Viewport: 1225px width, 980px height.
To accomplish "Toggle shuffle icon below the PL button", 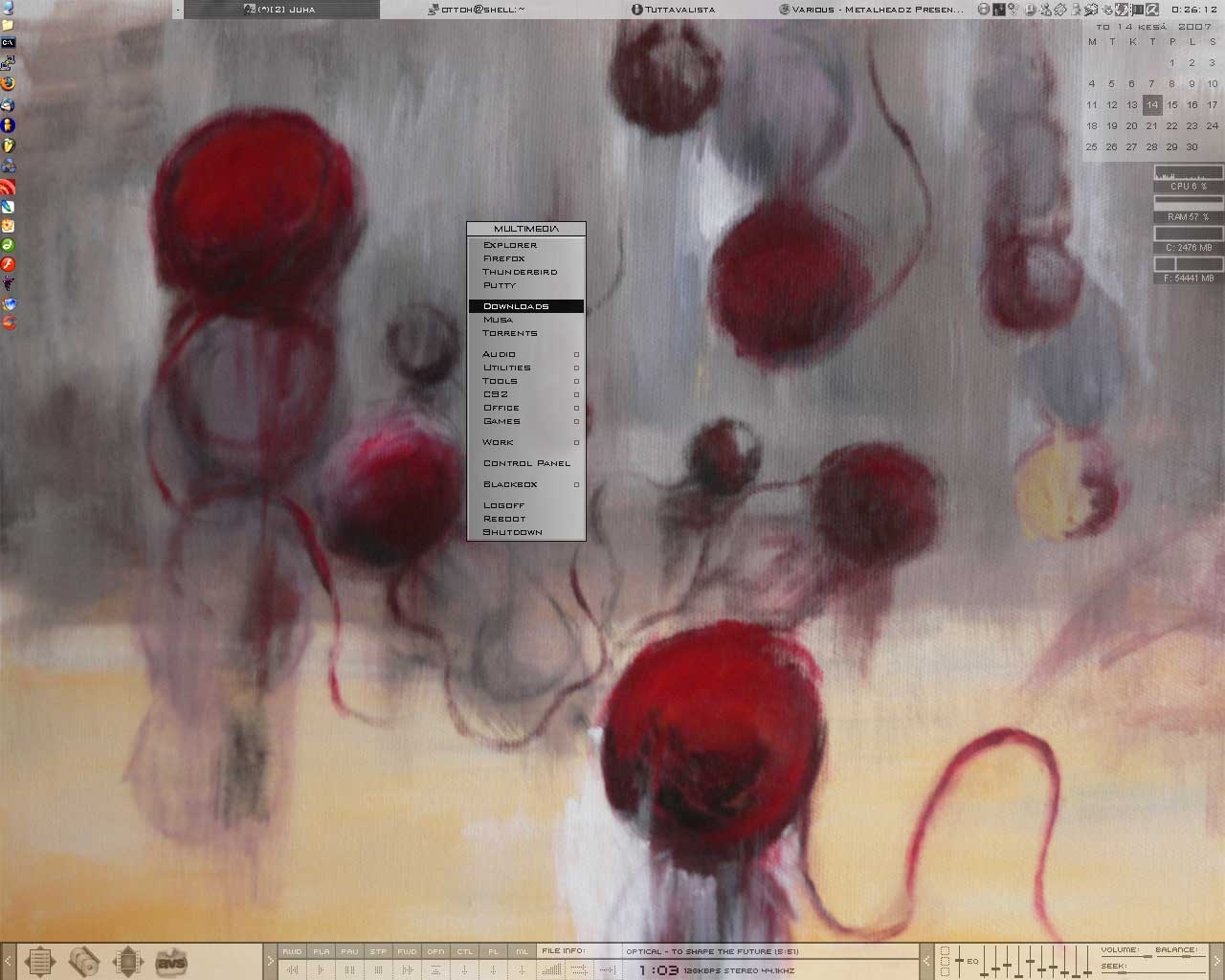I will tap(494, 969).
